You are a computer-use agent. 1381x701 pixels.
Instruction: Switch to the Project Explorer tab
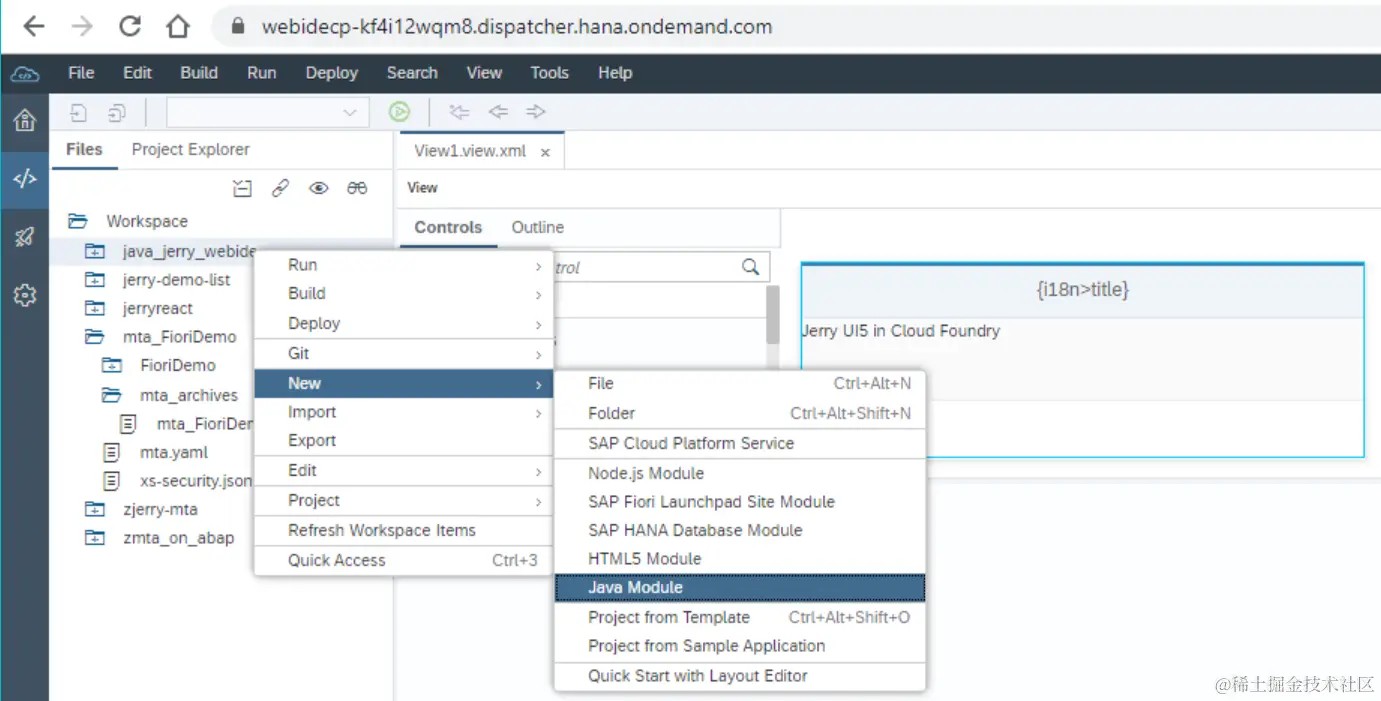tap(191, 149)
